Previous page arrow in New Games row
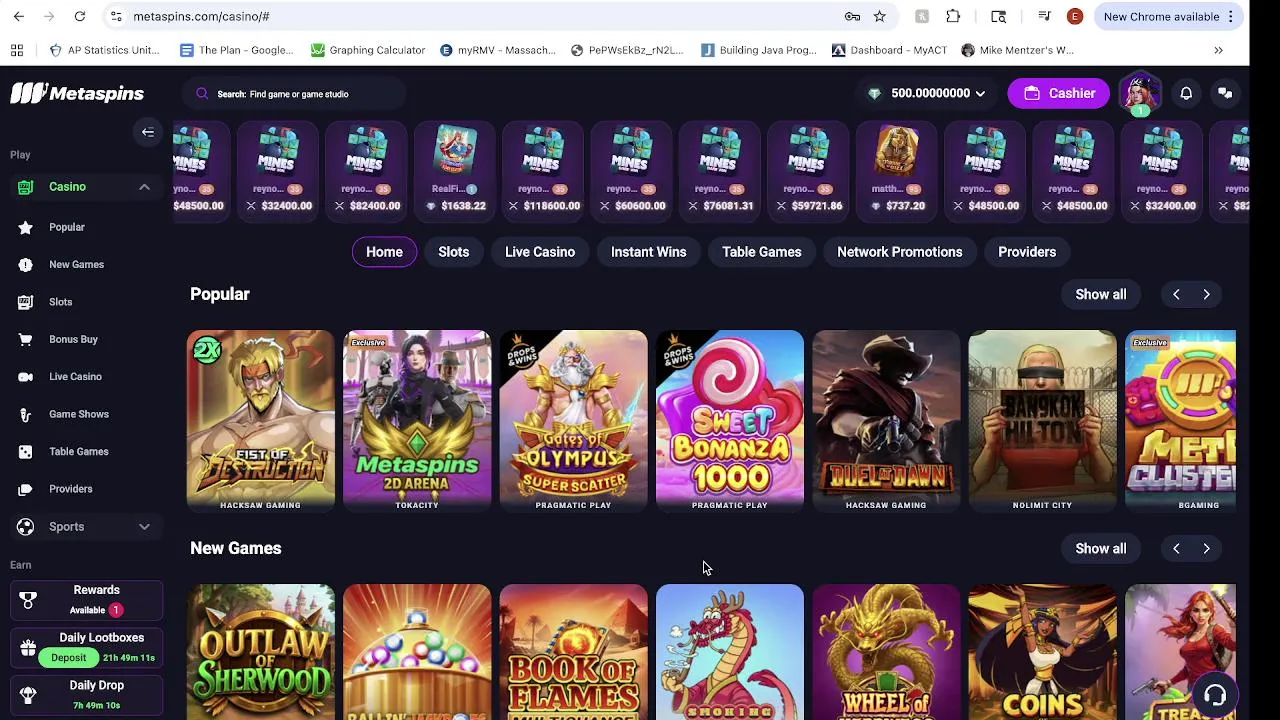The width and height of the screenshot is (1280, 720). (x=1176, y=548)
